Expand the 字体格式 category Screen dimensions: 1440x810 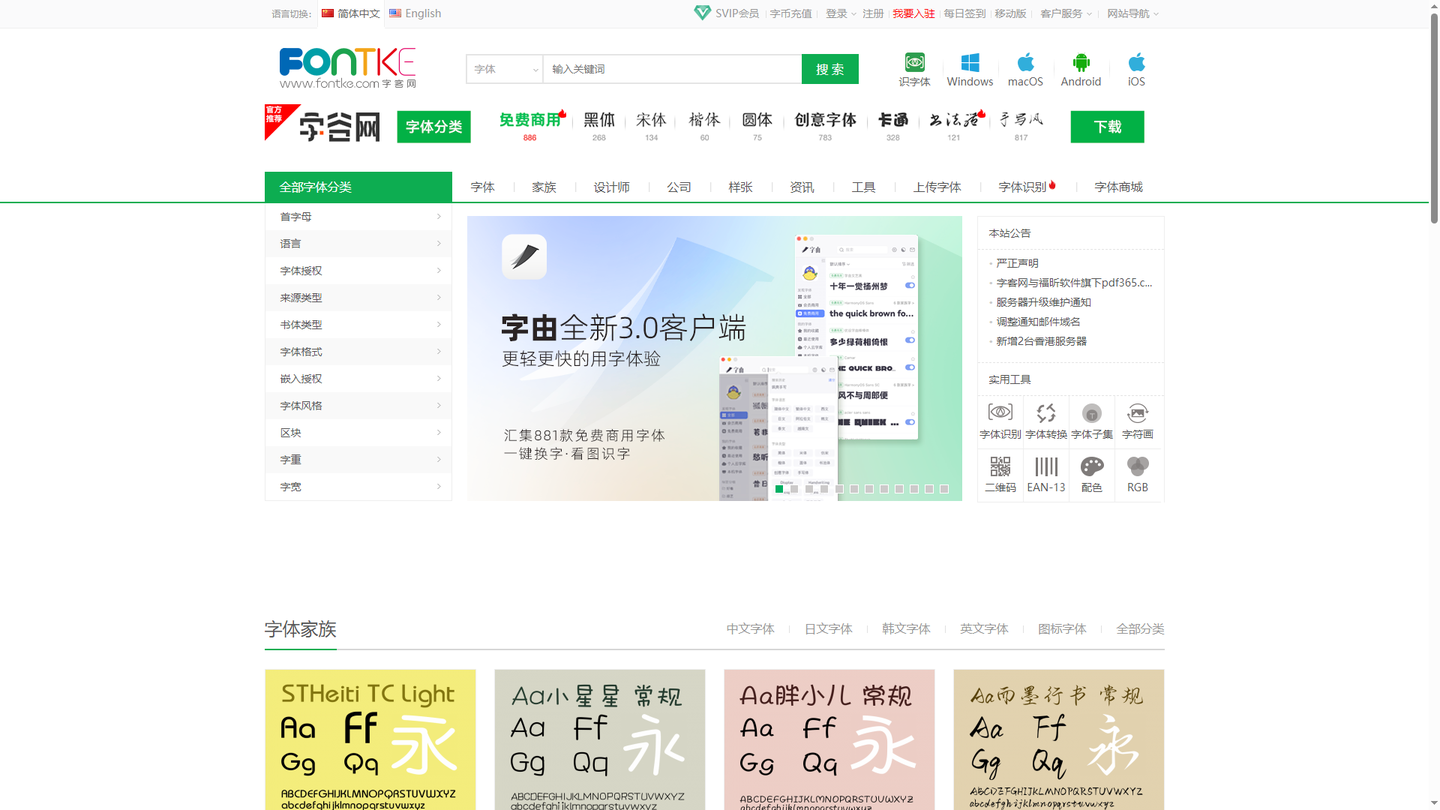358,351
